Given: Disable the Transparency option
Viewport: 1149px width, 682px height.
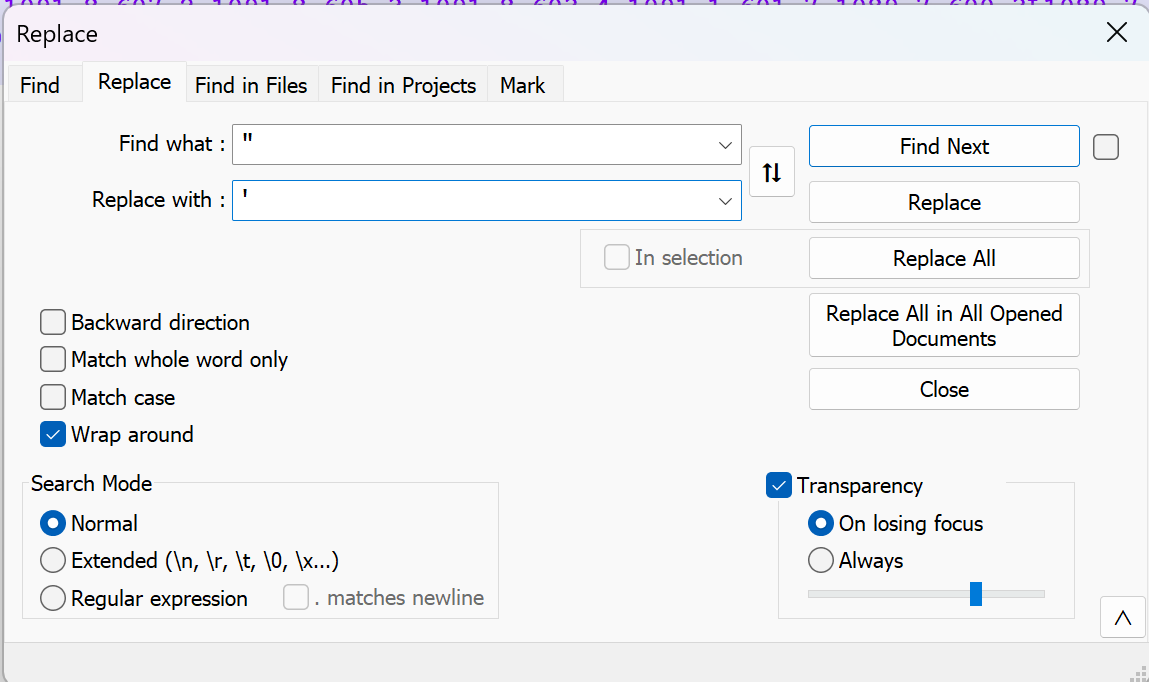Looking at the screenshot, I should pyautogui.click(x=779, y=485).
